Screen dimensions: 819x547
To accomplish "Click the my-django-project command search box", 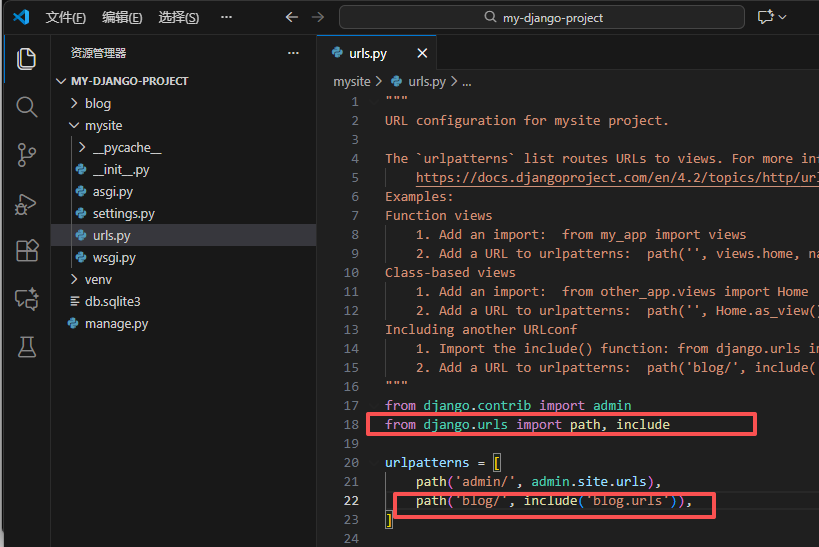I will coord(541,17).
